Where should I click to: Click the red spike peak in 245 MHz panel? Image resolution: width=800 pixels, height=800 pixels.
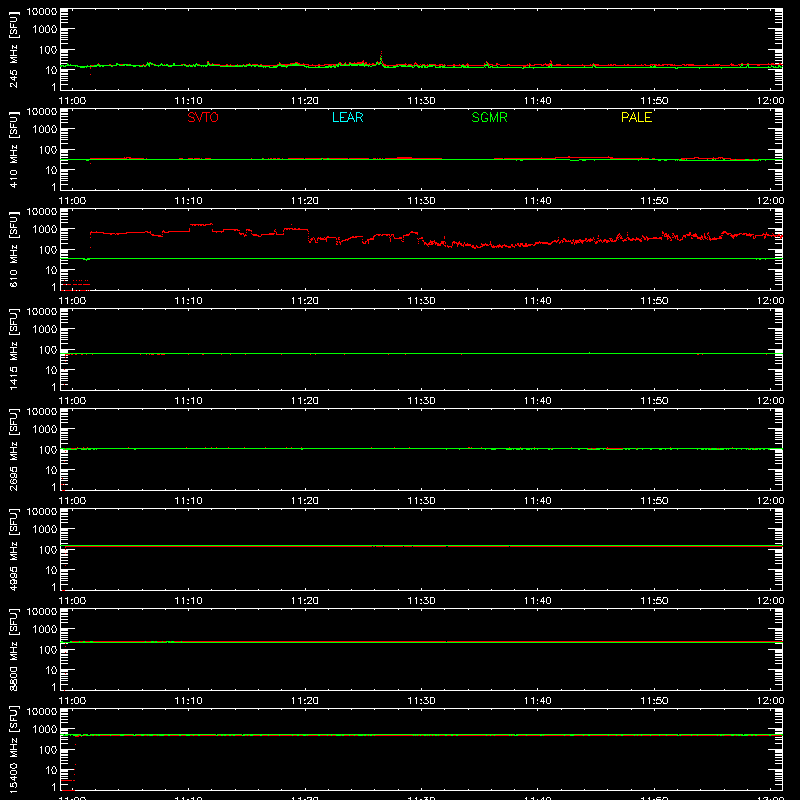tap(381, 53)
